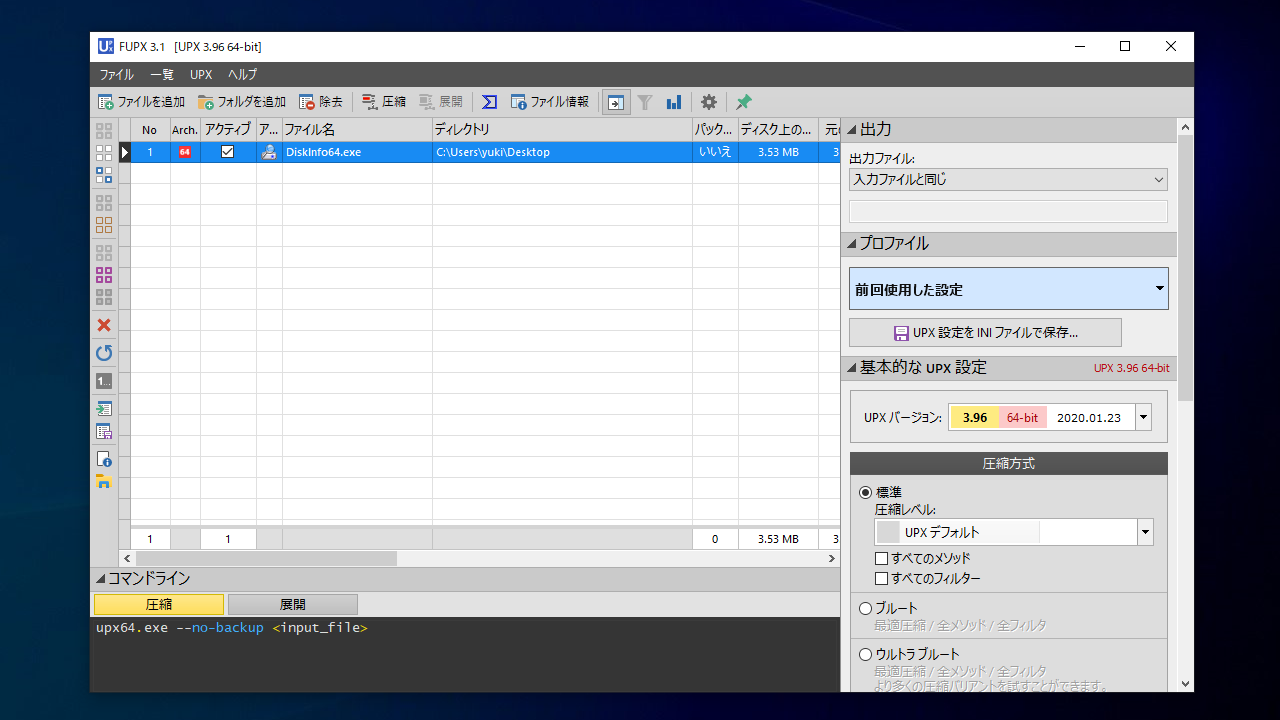
Task: Collapse the 'プロファイル' section
Action: pyautogui.click(x=852, y=244)
